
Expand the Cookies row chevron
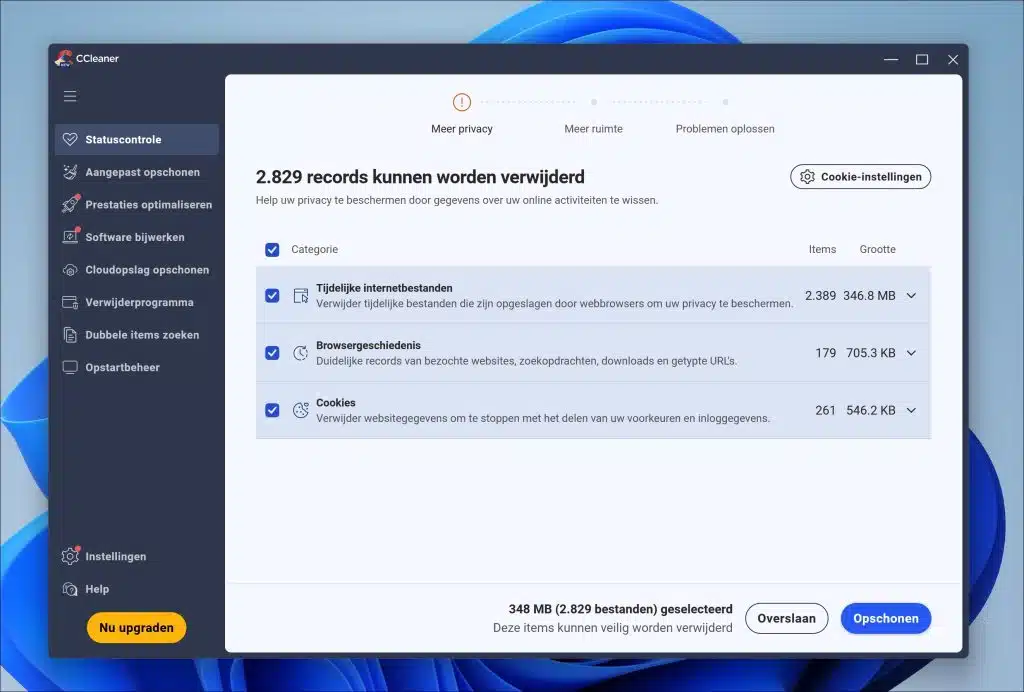911,410
